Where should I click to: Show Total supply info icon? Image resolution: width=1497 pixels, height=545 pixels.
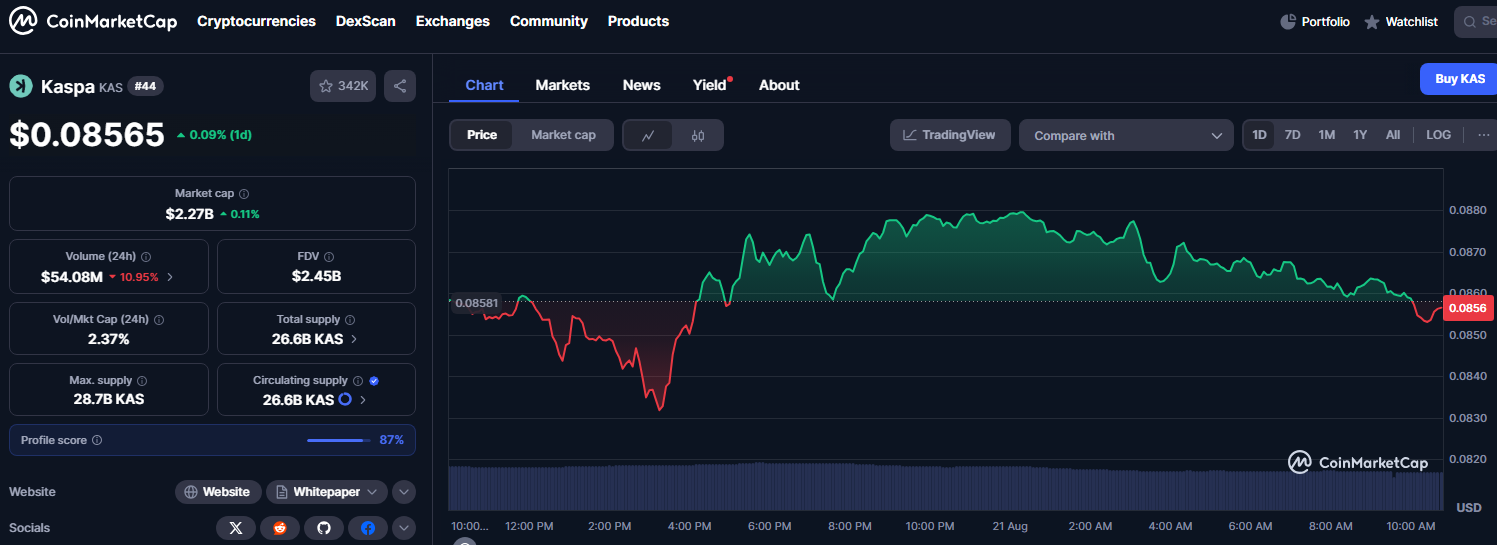click(351, 320)
